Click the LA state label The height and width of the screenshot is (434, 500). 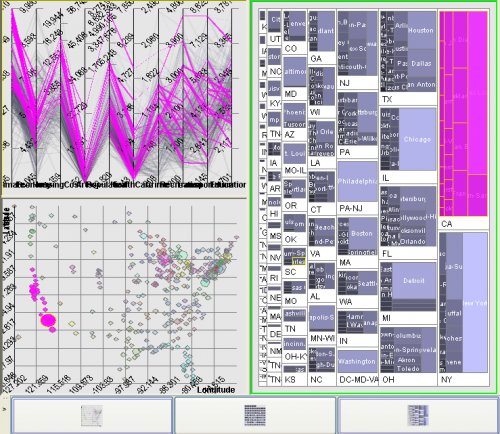click(x=315, y=163)
